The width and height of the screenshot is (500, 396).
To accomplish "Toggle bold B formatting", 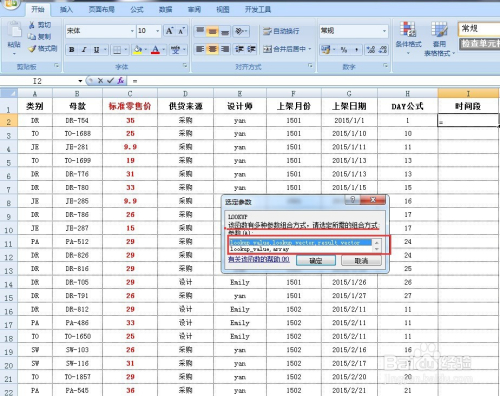I will (71, 50).
